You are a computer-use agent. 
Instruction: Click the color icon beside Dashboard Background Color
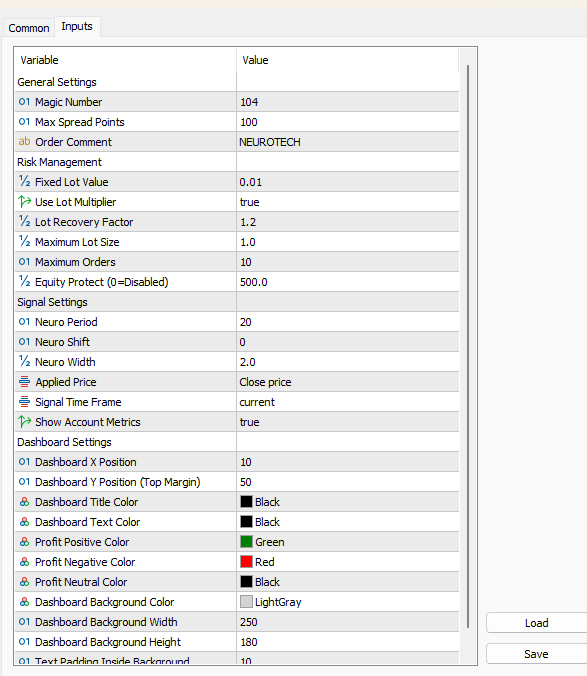coord(25,601)
